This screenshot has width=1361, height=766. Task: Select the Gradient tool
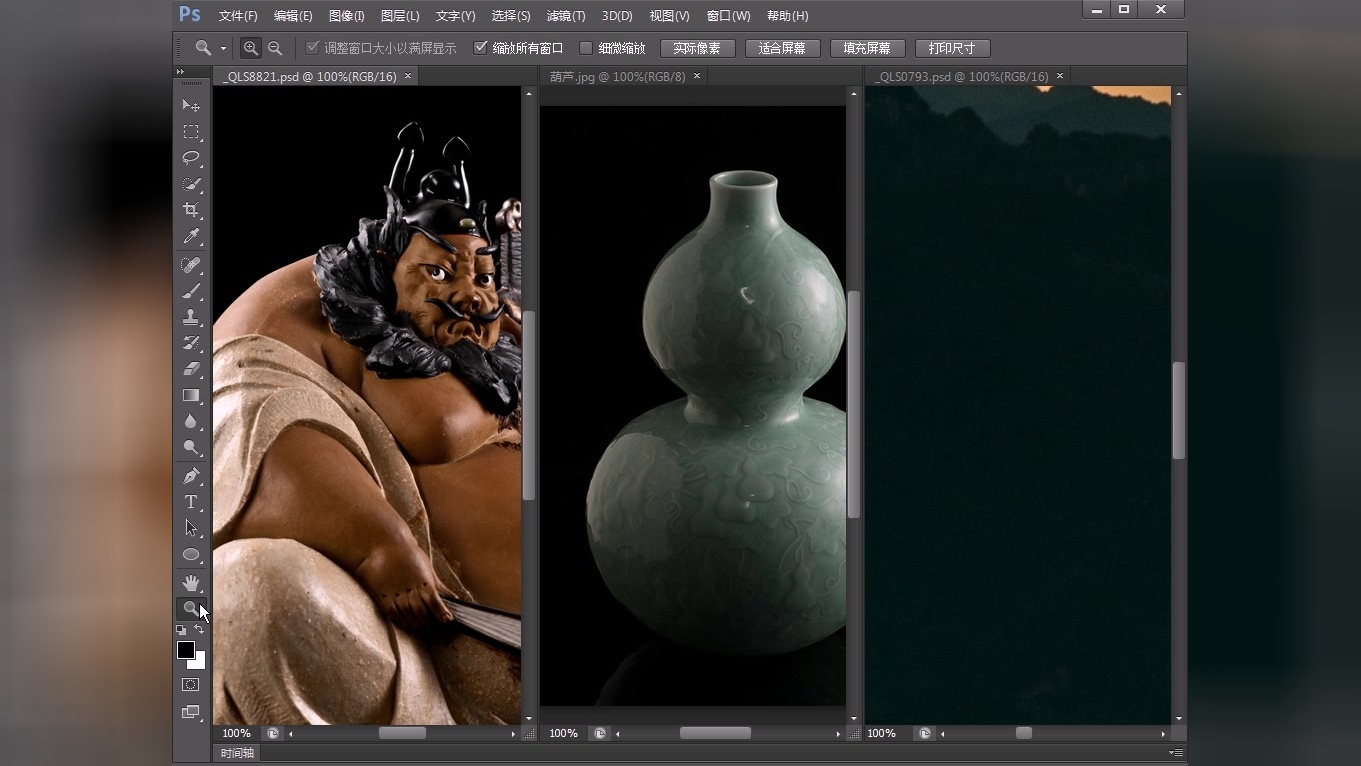(x=190, y=395)
